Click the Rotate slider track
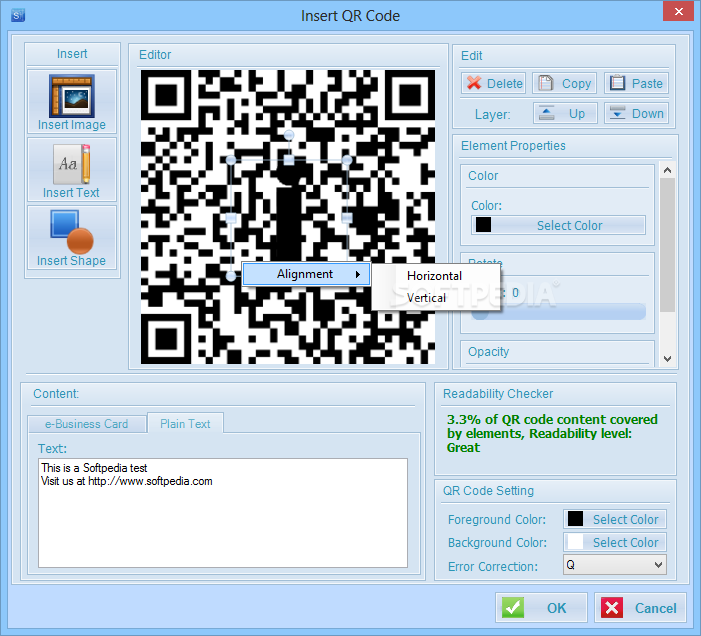This screenshot has width=701, height=636. 558,312
